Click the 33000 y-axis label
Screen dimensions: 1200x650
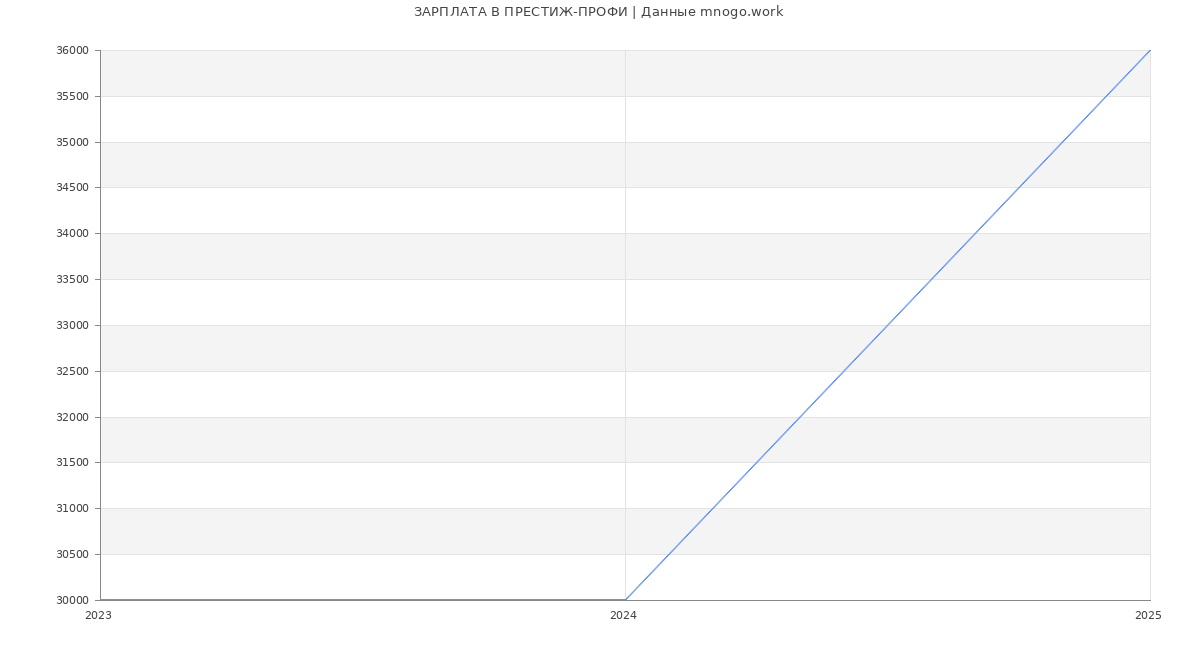(72, 326)
